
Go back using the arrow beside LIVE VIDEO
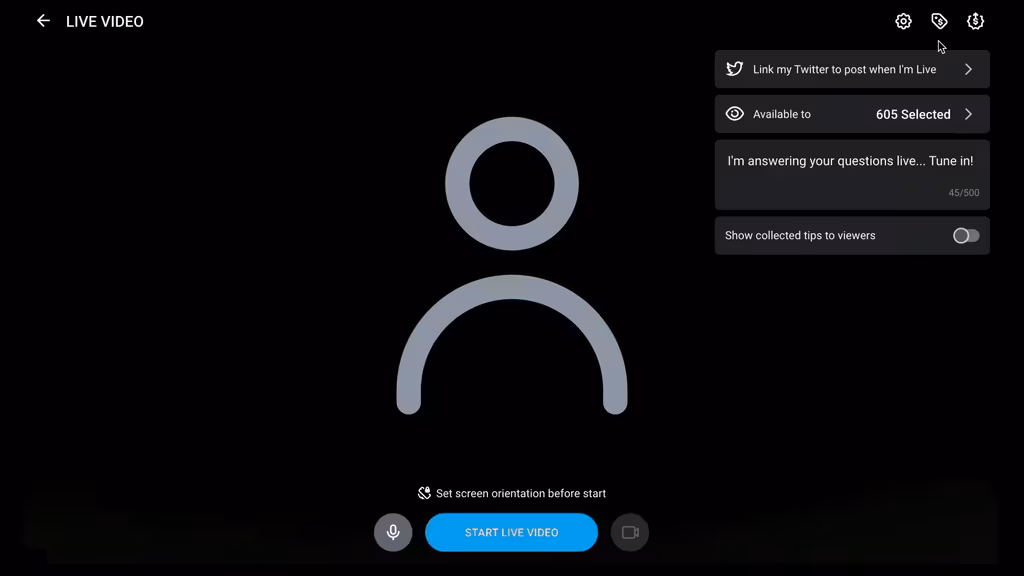[43, 21]
